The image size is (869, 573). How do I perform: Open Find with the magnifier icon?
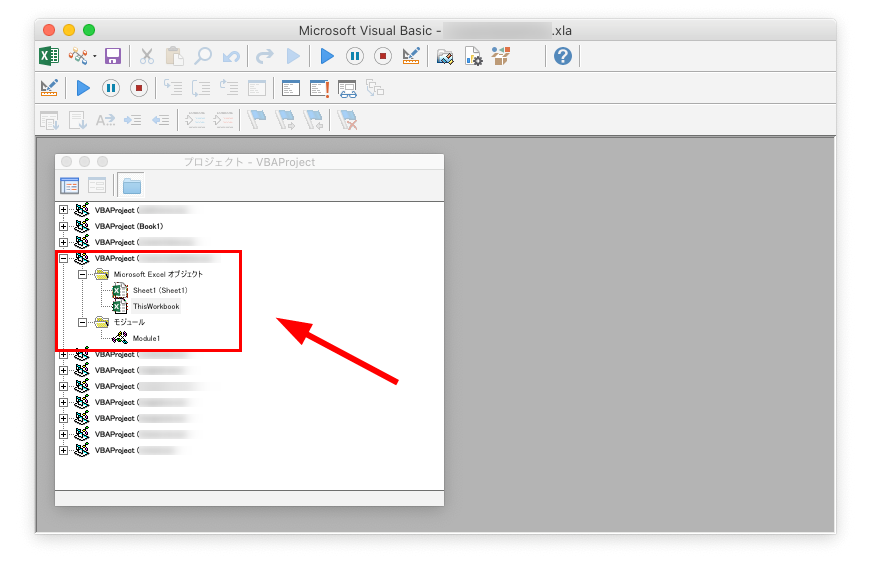pos(203,56)
